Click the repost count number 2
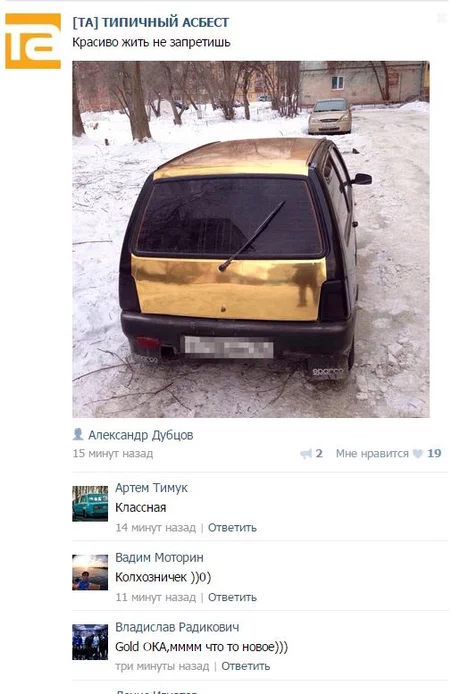 (319, 453)
